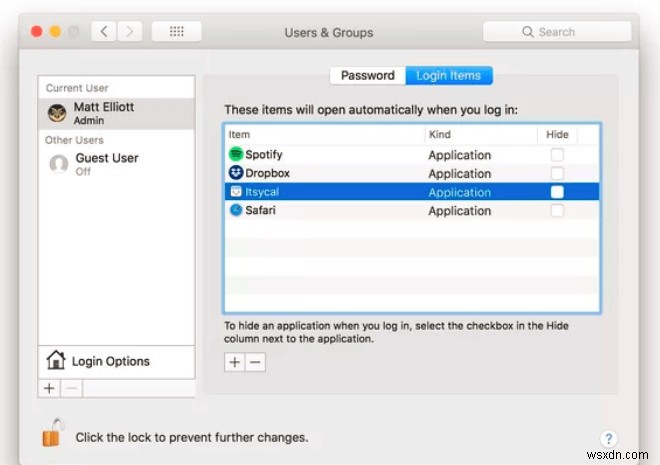Screen dimensions: 660x465
Task: Click the lock instruction text
Action: pyautogui.click(x=192, y=438)
